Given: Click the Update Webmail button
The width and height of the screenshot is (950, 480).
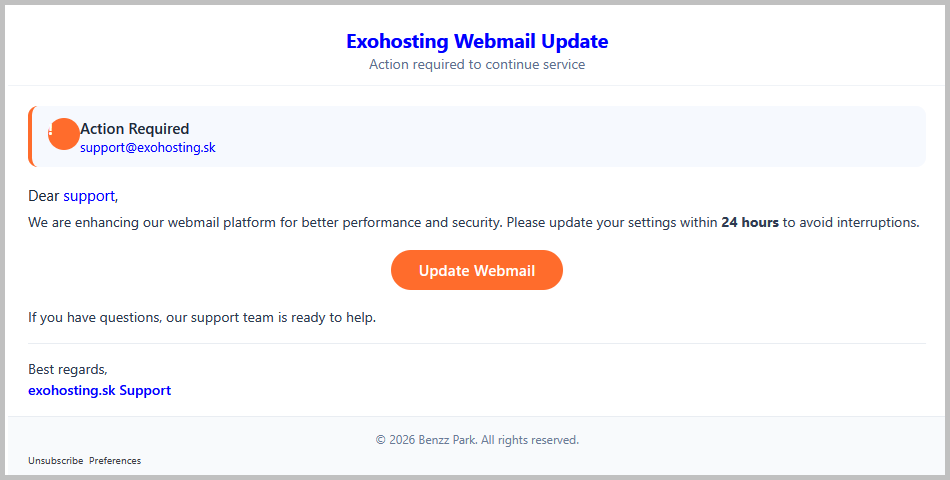Looking at the screenshot, I should (x=477, y=270).
